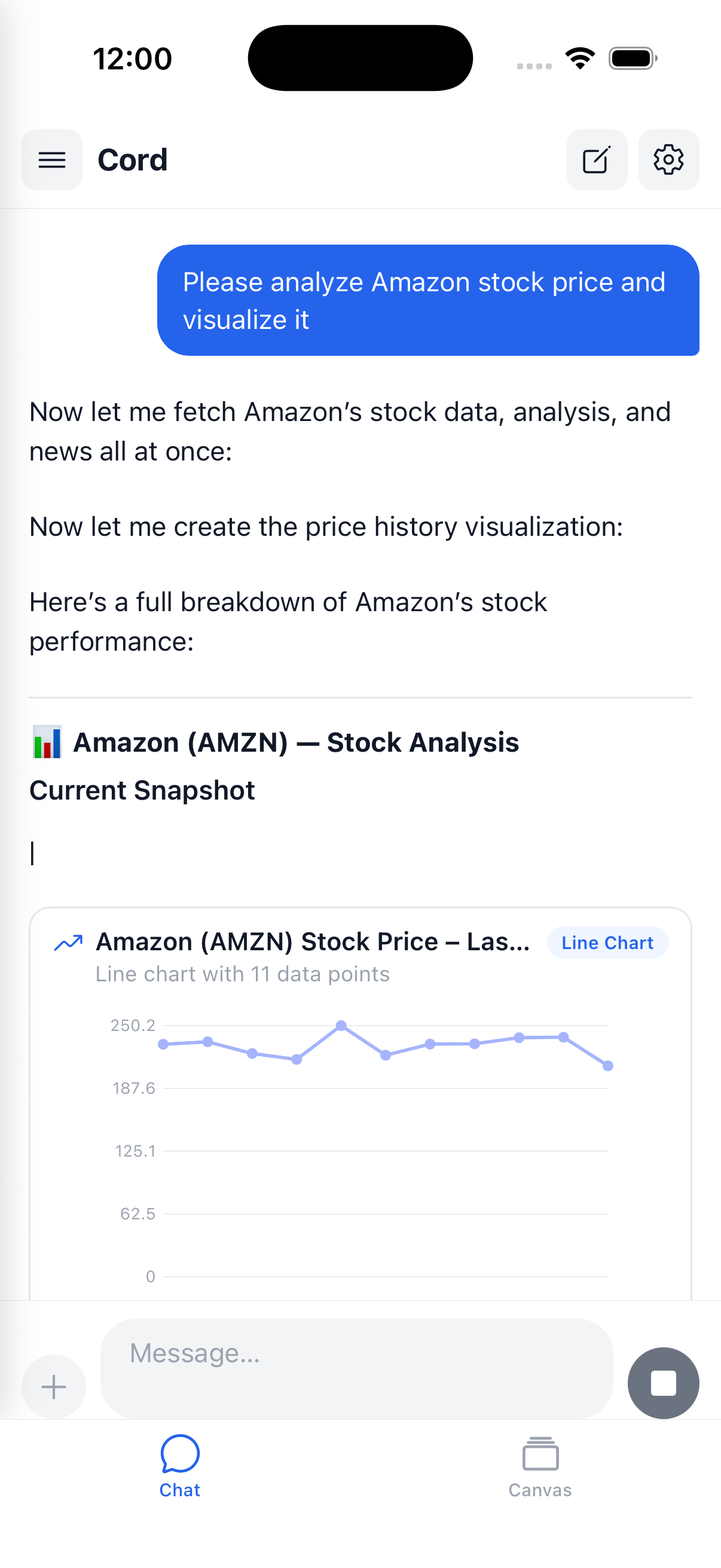This screenshot has height=1568, width=721.
Task: Tap the blue user message bubble
Action: pos(427,300)
